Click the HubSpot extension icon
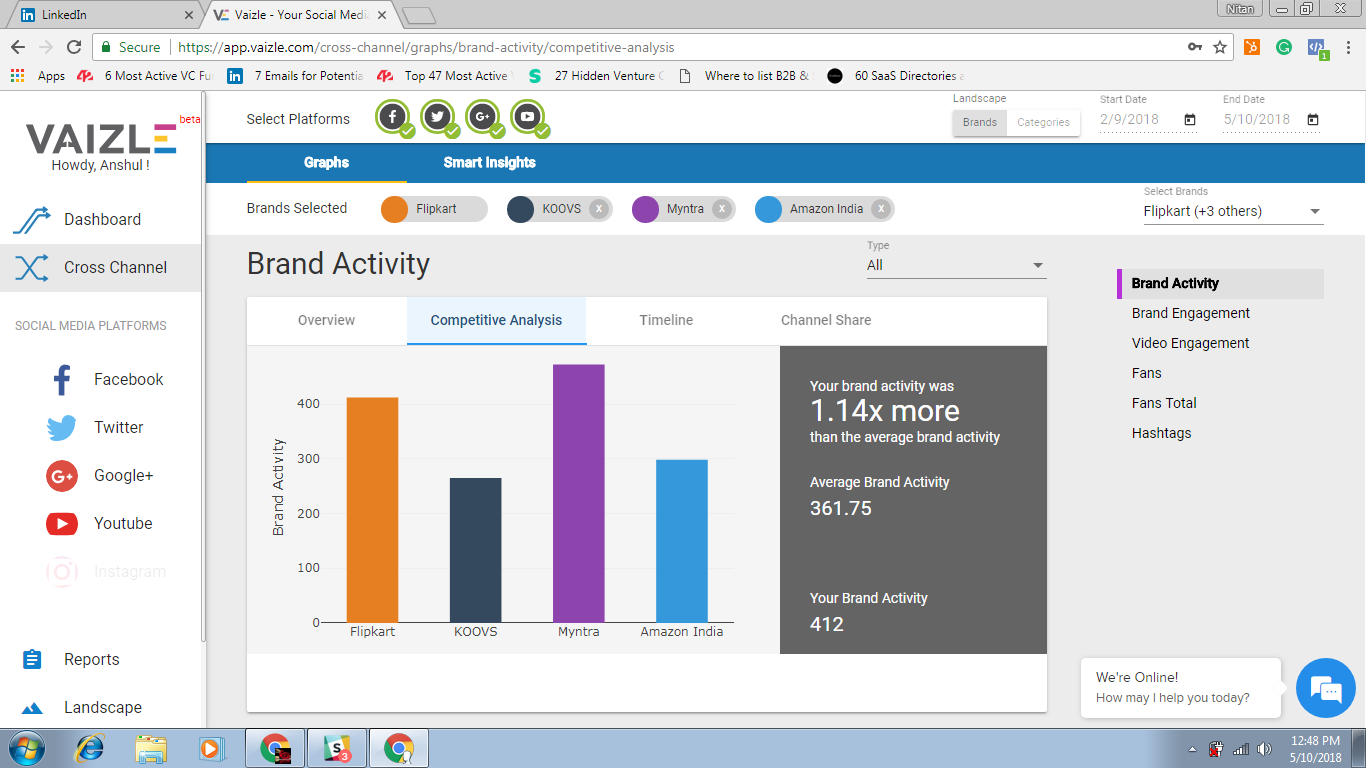 [1251, 47]
